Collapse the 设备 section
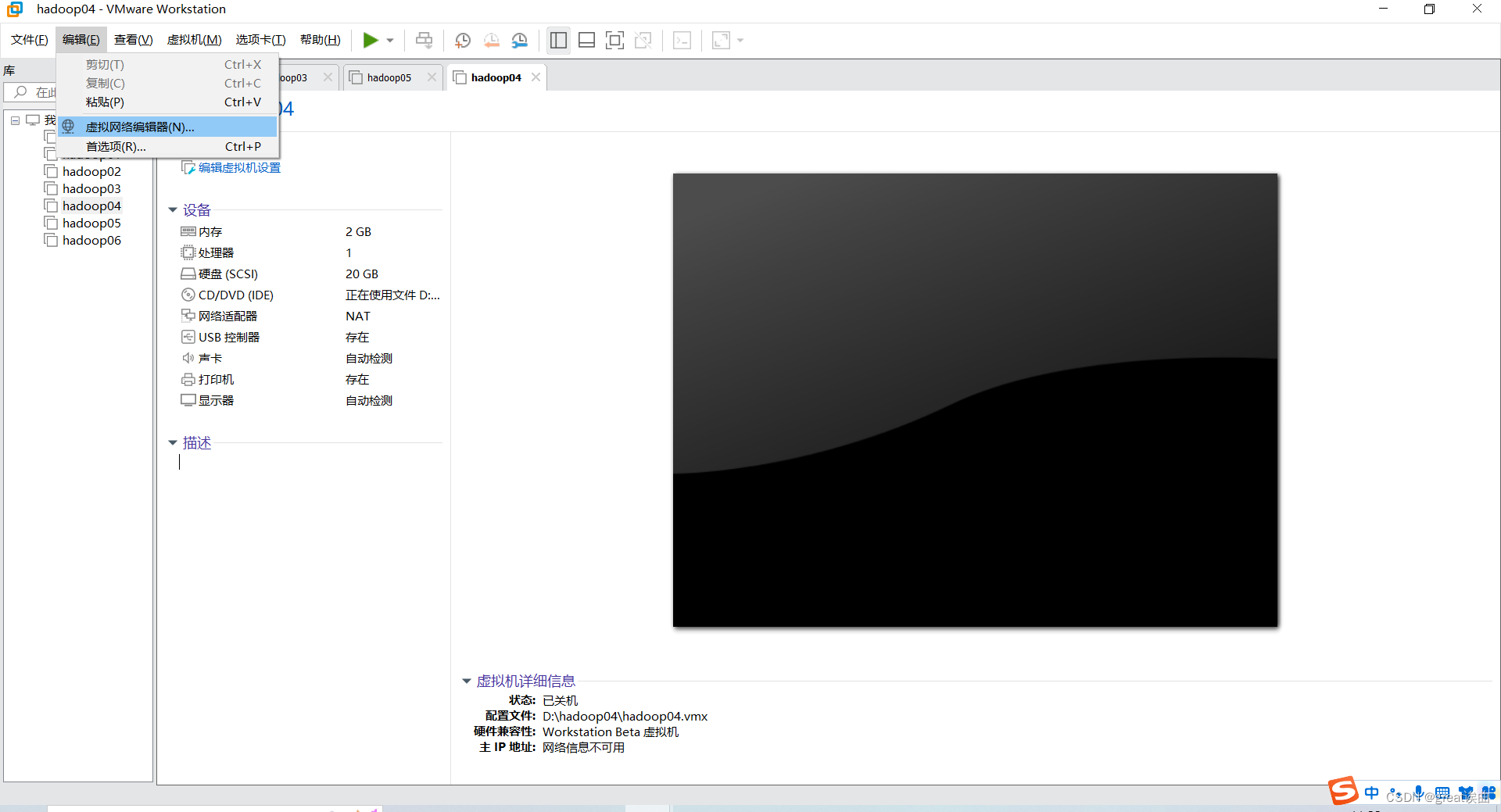 173,210
